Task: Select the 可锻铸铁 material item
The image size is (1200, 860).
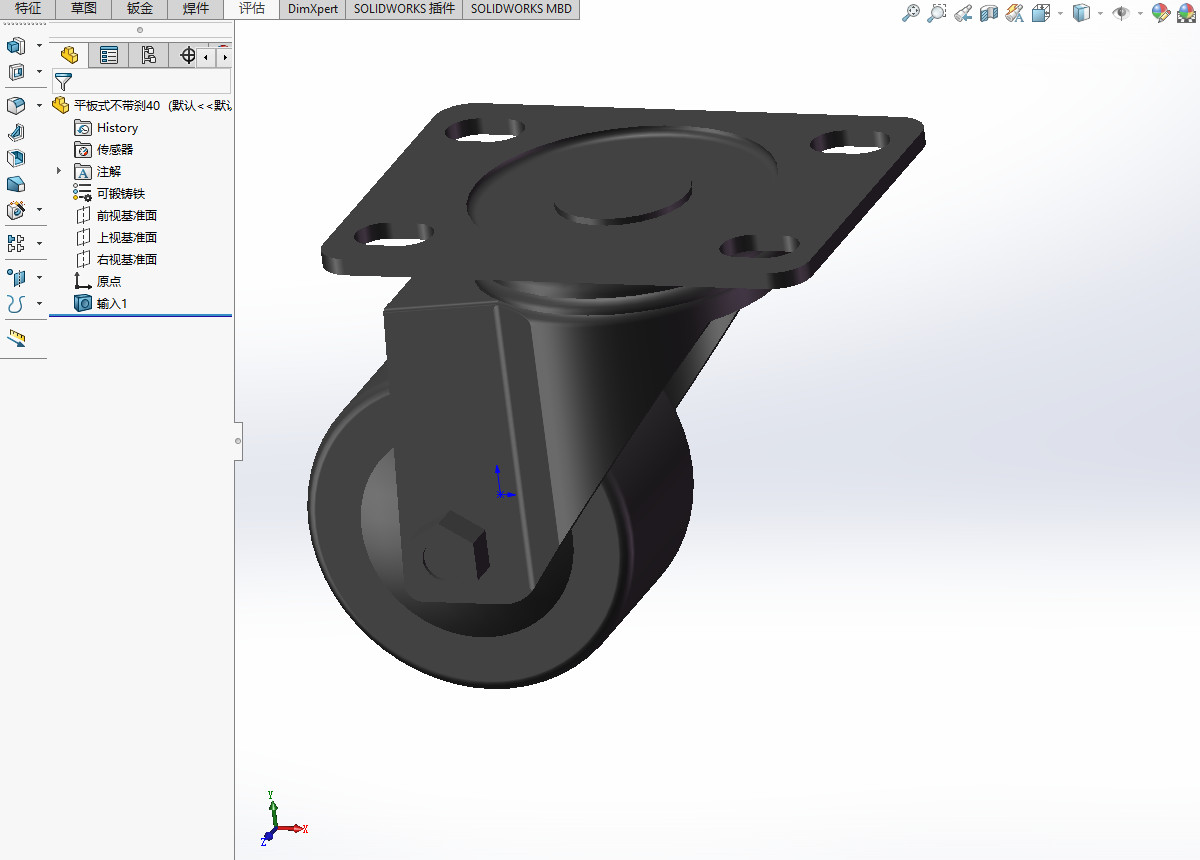Action: (110, 194)
